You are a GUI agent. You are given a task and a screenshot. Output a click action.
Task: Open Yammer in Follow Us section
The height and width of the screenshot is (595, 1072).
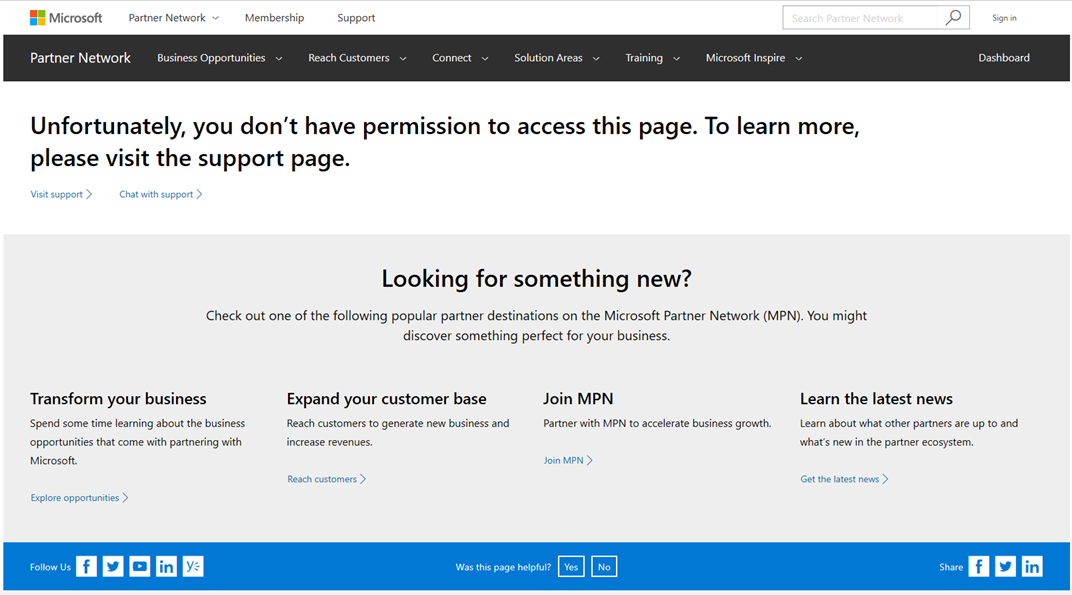point(193,566)
